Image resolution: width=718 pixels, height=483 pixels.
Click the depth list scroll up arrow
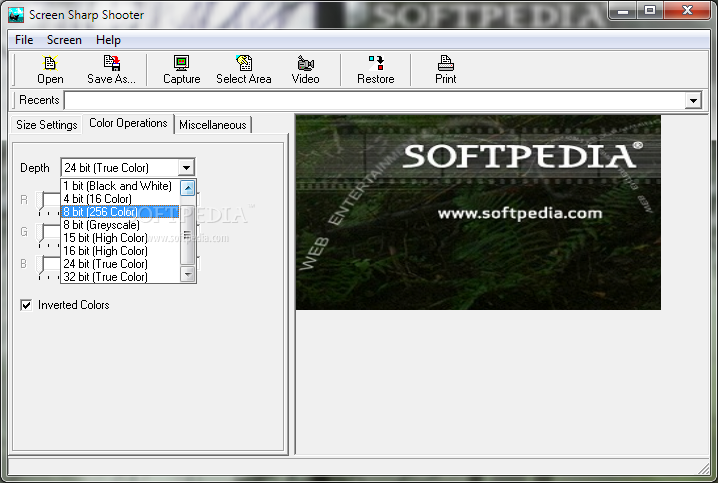coord(188,188)
